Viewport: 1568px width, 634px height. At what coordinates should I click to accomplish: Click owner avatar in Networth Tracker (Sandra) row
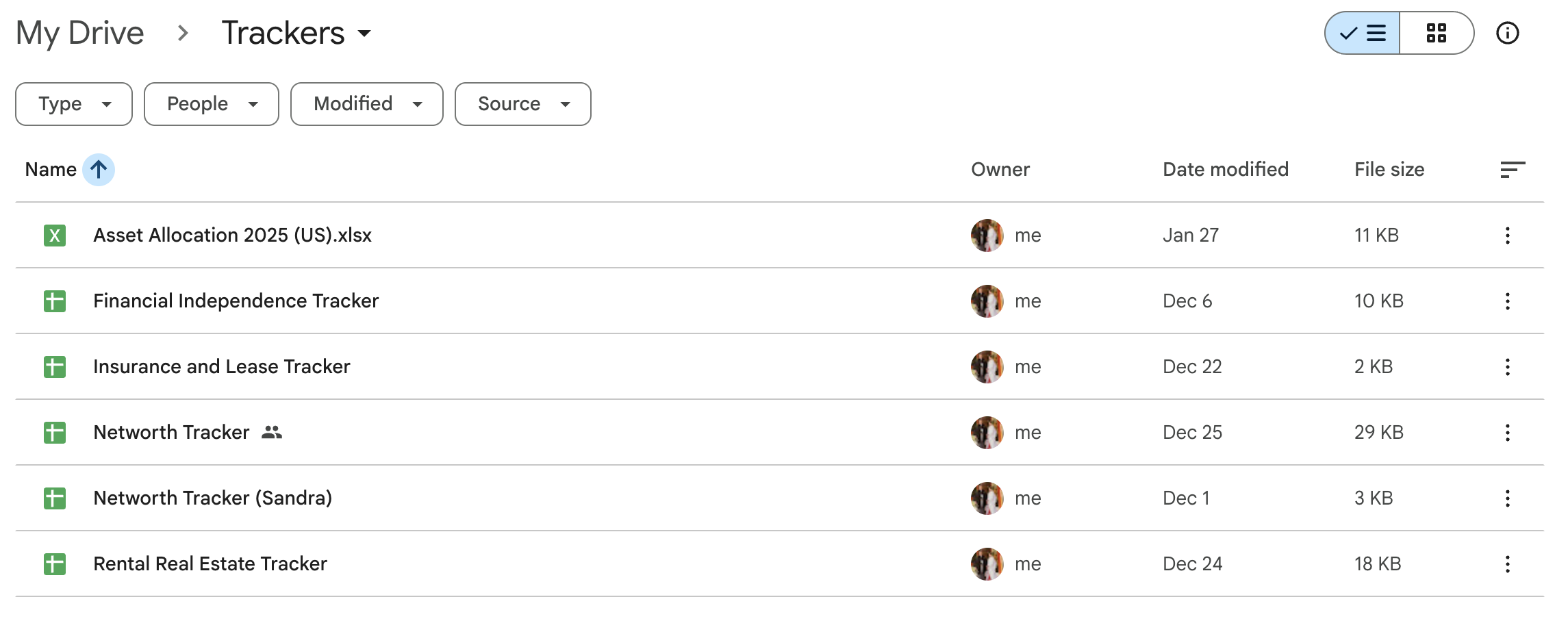[987, 498]
